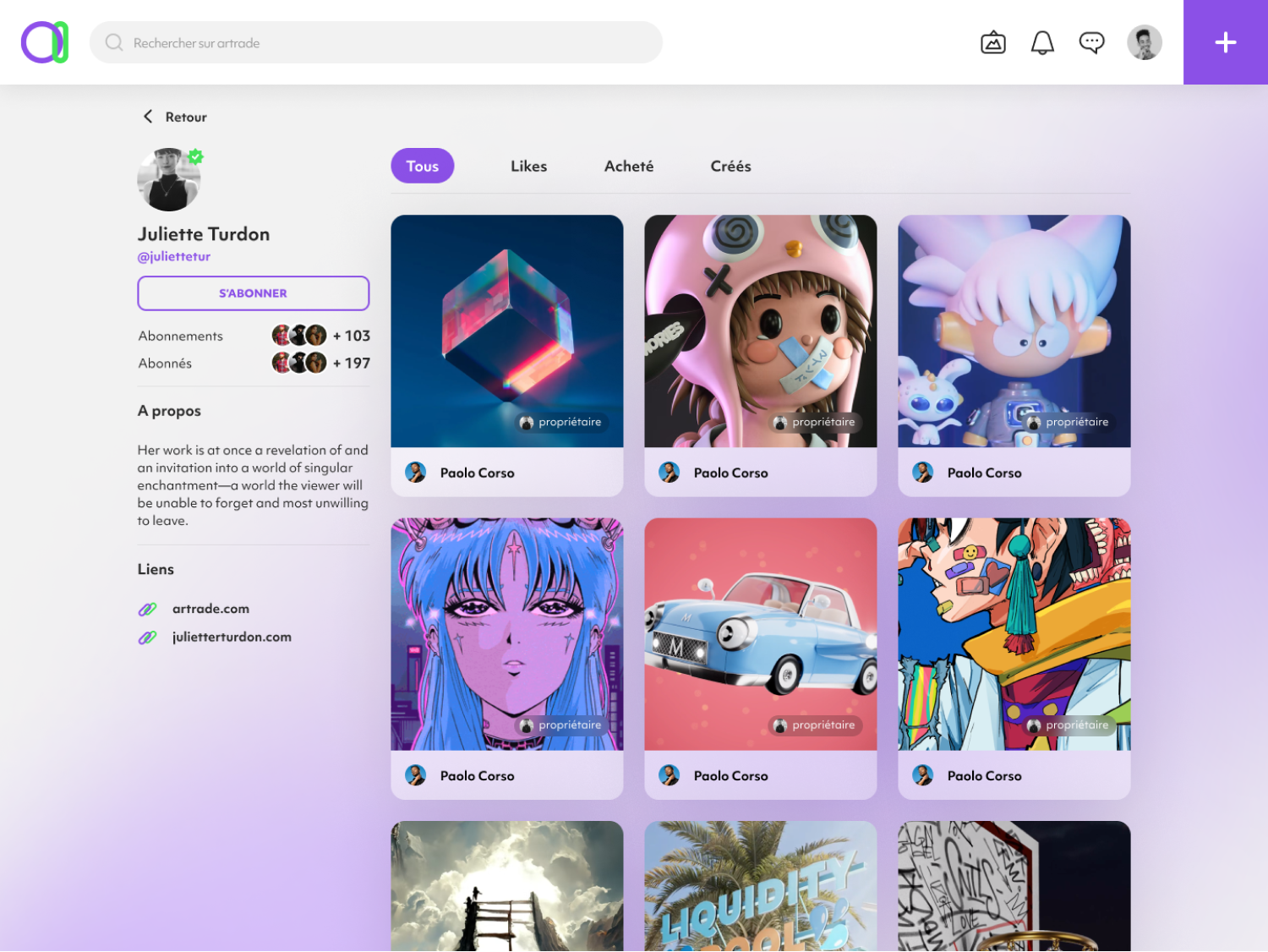Image resolution: width=1268 pixels, height=952 pixels.
Task: Click the Juliette Turdon name heading
Action: (204, 234)
